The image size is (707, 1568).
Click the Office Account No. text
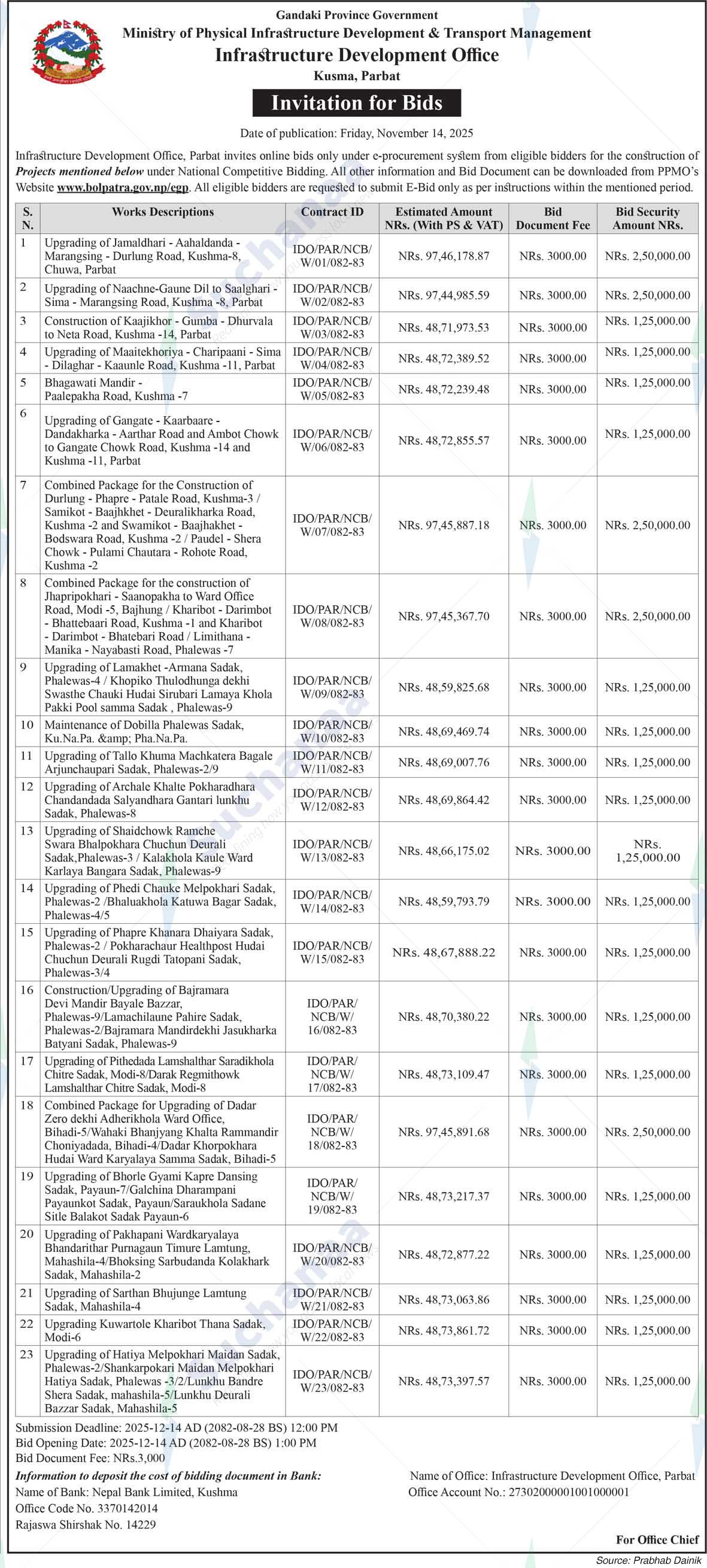click(518, 1492)
